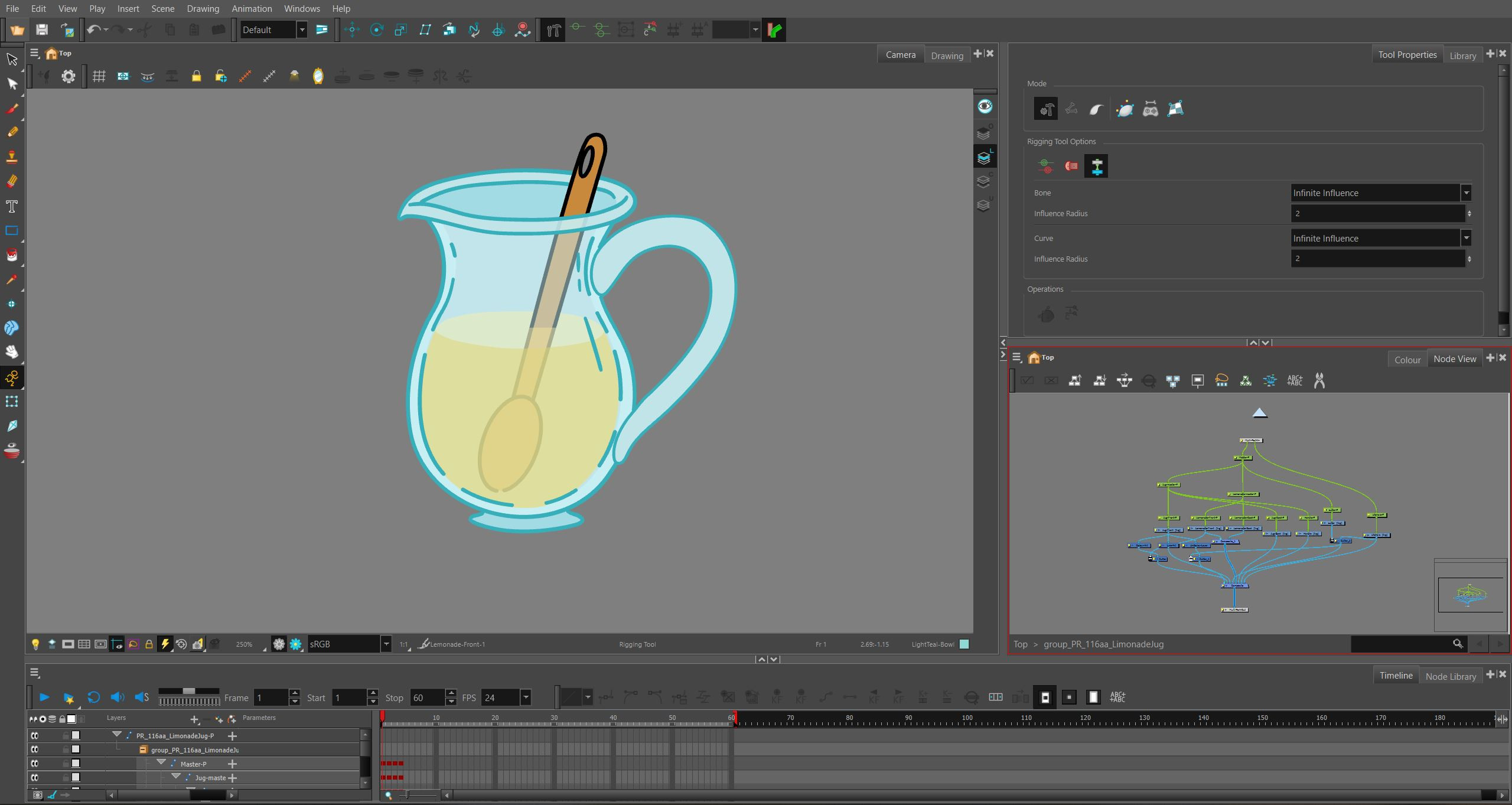Select the Text tool
Image resolution: width=1512 pixels, height=805 pixels.
pyautogui.click(x=12, y=206)
